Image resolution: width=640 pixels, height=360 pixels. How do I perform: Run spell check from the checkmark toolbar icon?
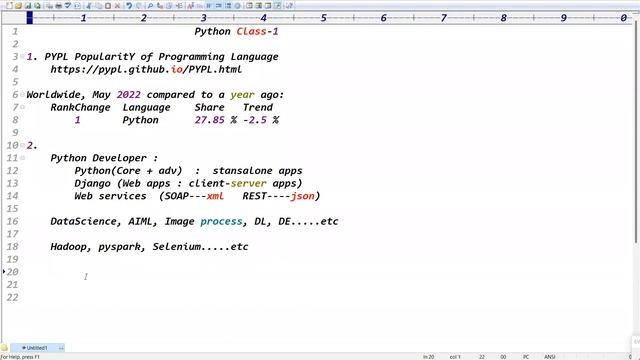click(x=68, y=6)
